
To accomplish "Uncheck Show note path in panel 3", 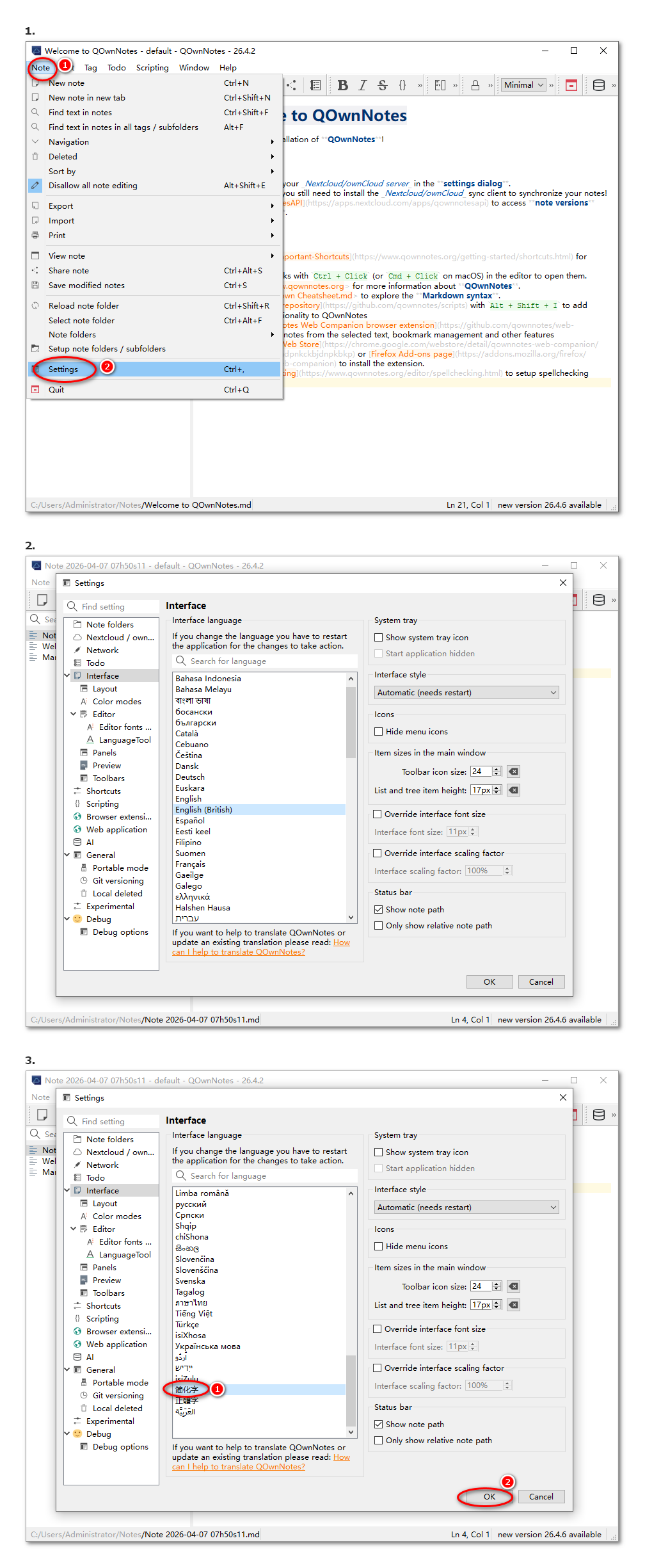I will 379,1425.
